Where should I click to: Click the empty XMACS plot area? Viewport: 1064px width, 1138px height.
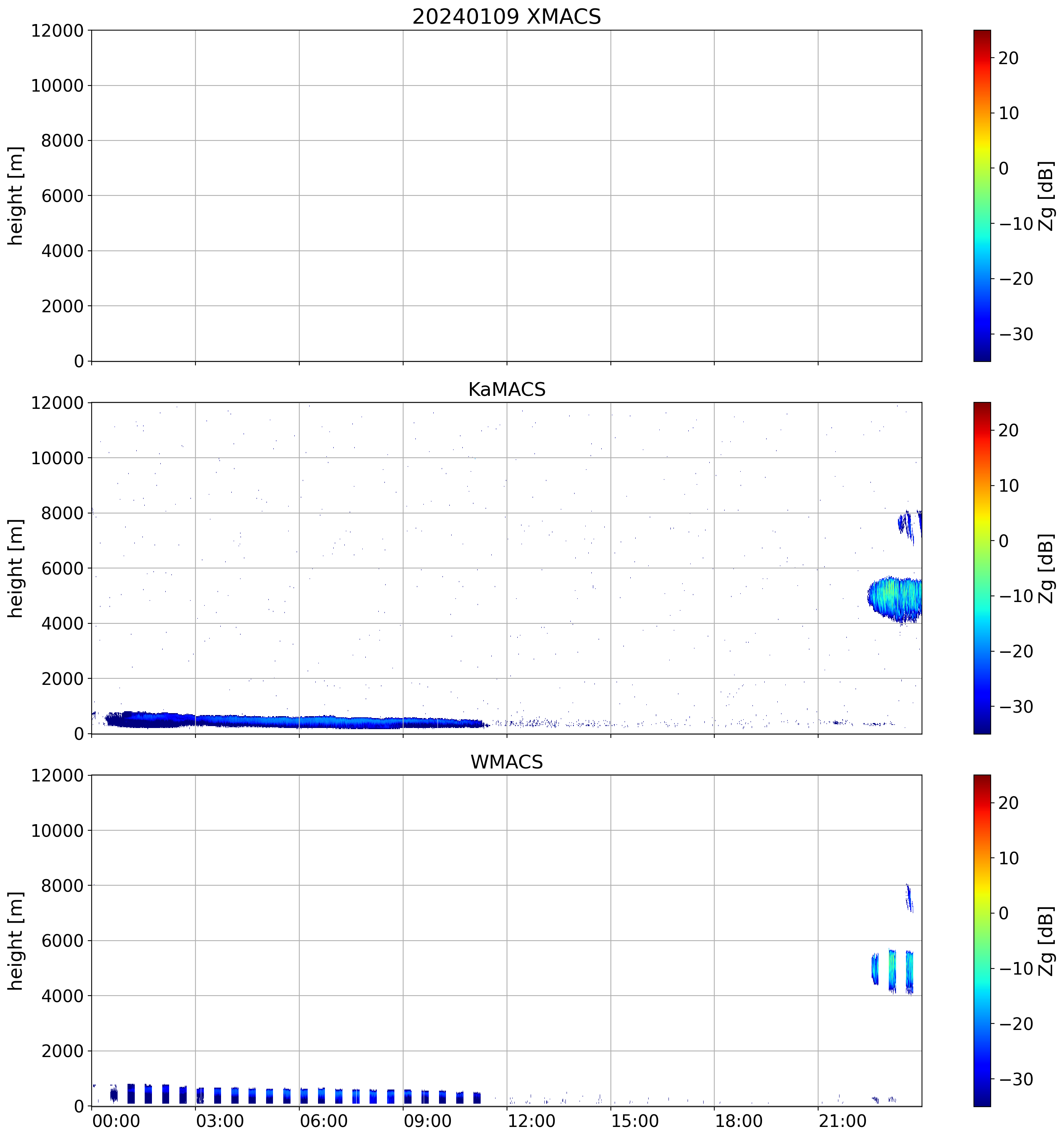pyautogui.click(x=506, y=195)
